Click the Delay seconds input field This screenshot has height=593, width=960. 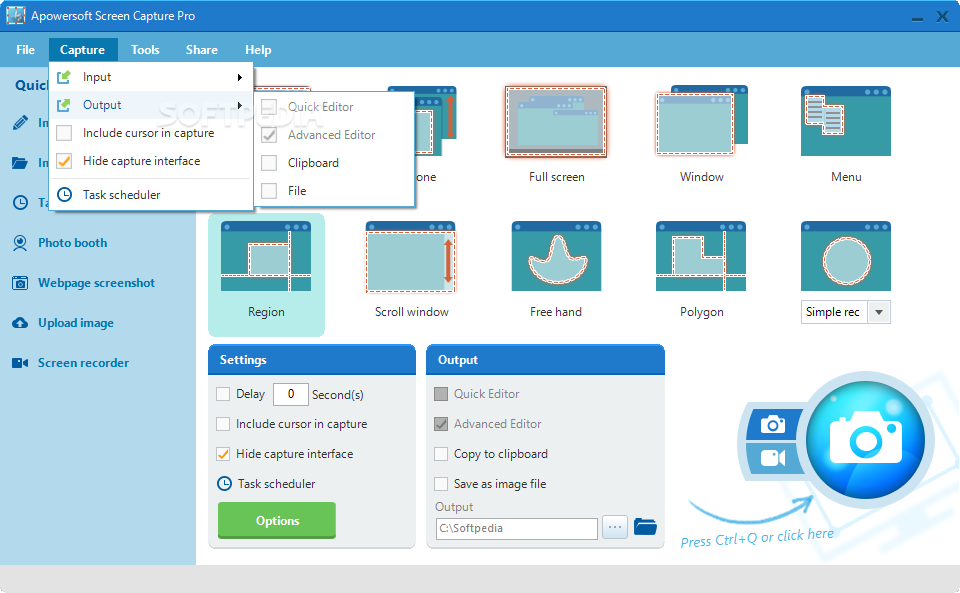coord(290,394)
